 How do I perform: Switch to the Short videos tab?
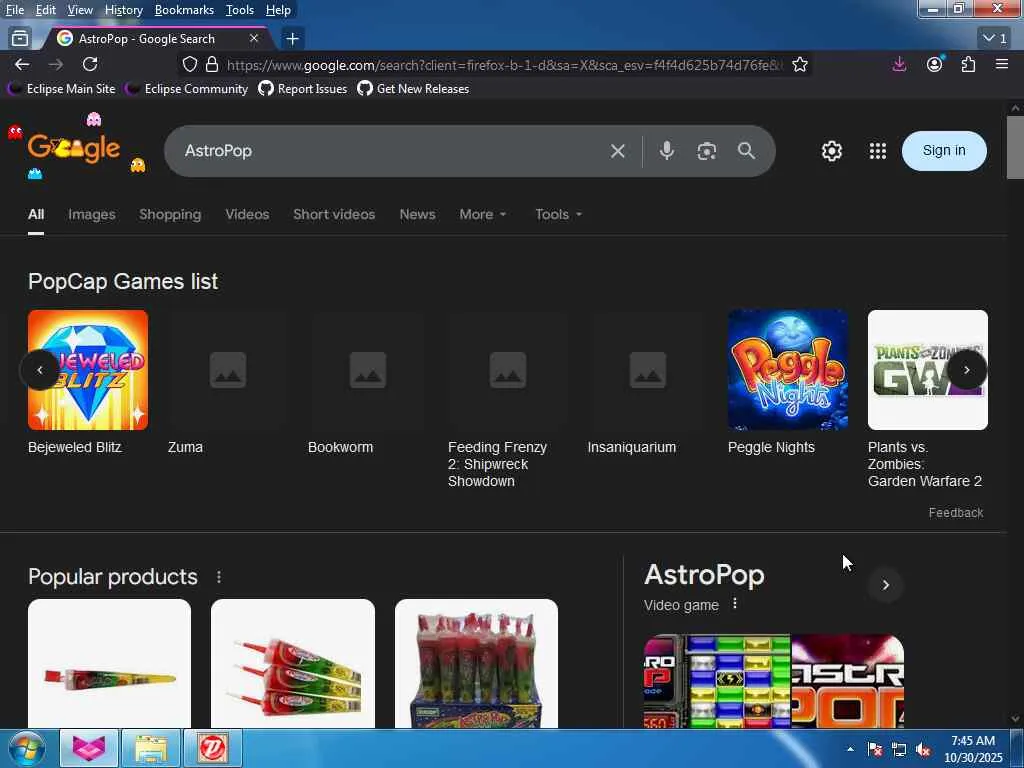(334, 214)
